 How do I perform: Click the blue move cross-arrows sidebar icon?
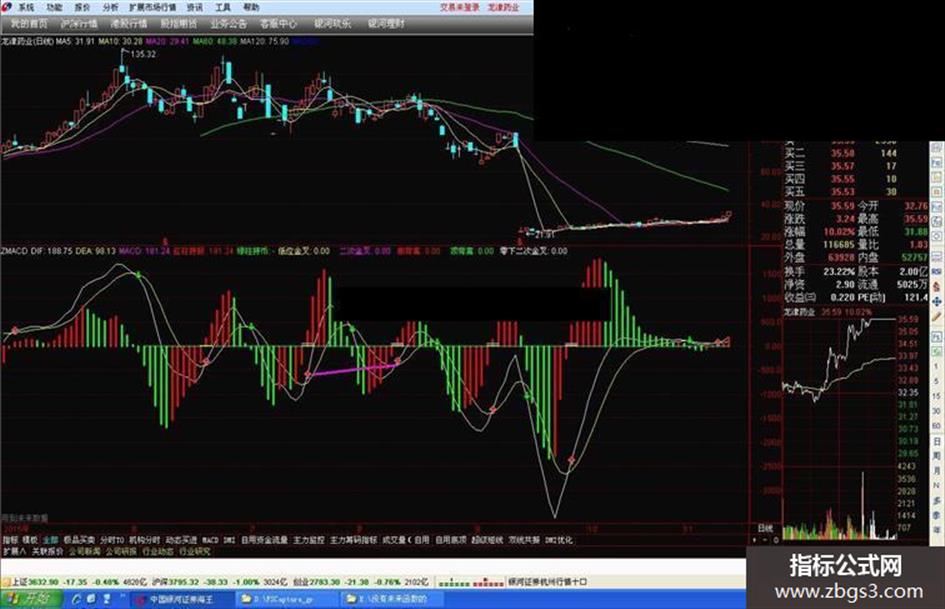pyautogui.click(x=937, y=301)
